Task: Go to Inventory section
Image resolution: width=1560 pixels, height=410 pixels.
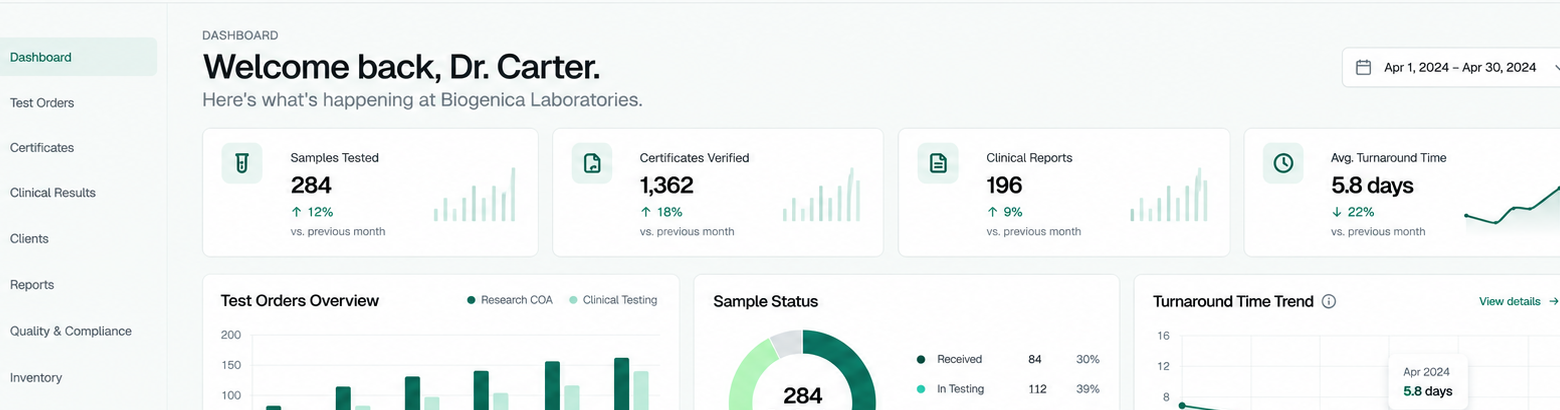Action: 36,378
